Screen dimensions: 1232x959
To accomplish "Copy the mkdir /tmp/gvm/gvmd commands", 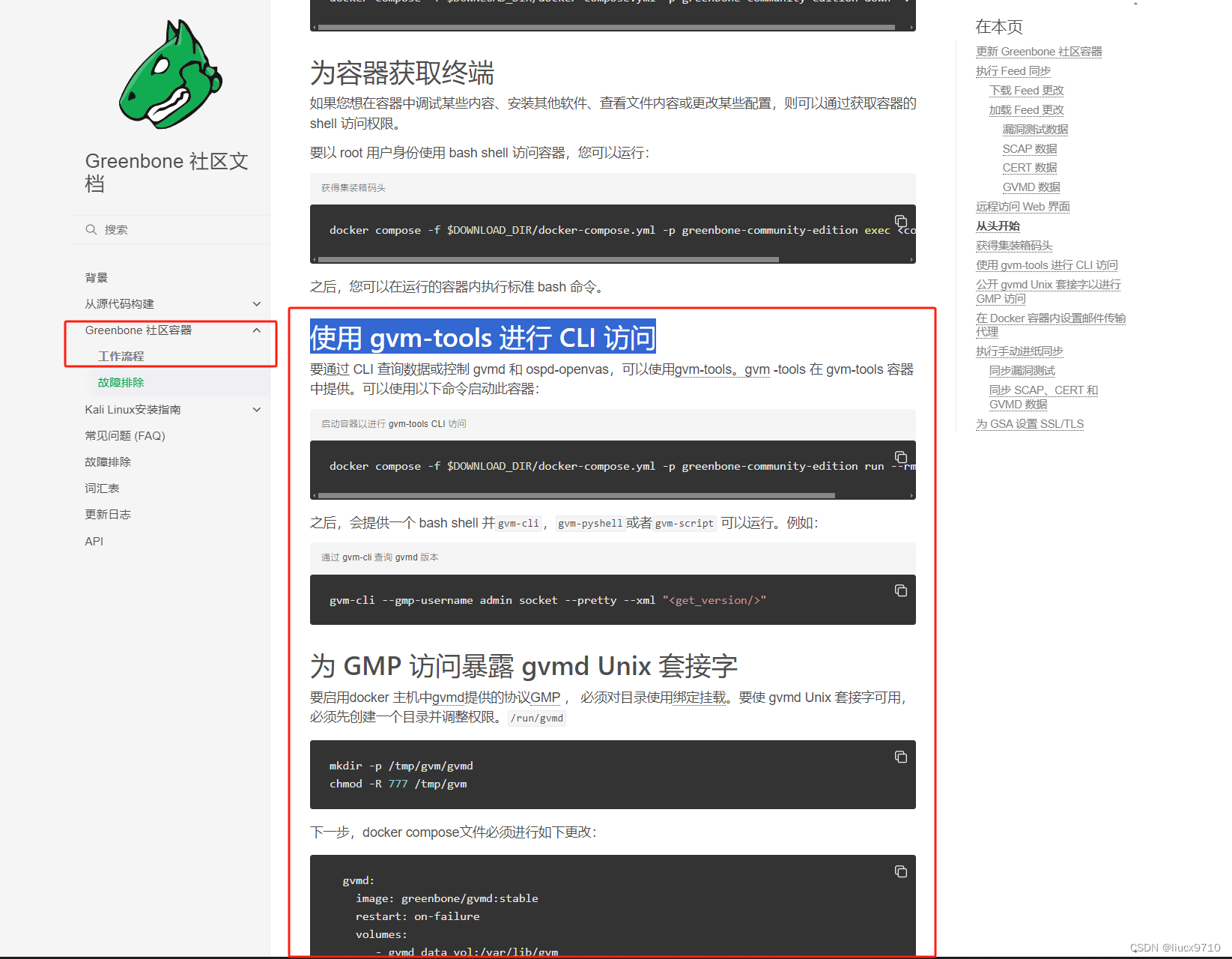I will tap(900, 757).
